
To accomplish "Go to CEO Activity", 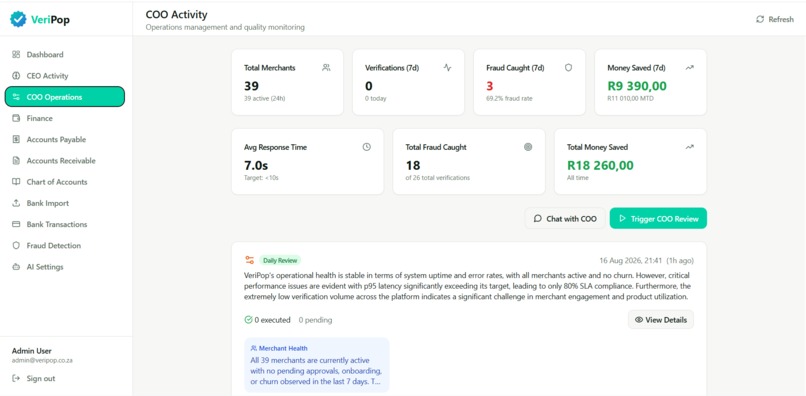I will pyautogui.click(x=65, y=76).
